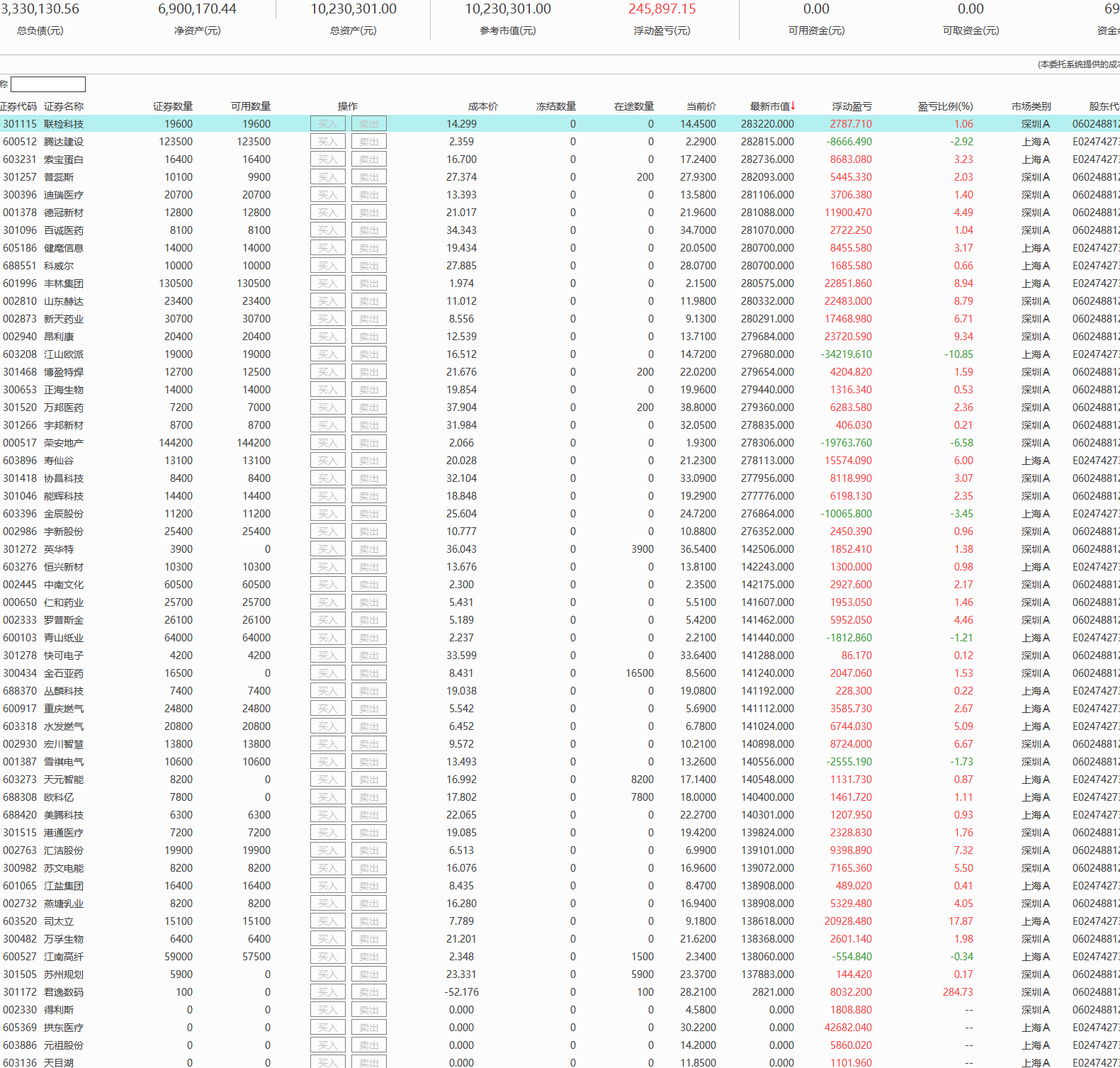1120x1068 pixels.
Task: Click 卖出 in the 协昌科技 row
Action: tap(369, 478)
